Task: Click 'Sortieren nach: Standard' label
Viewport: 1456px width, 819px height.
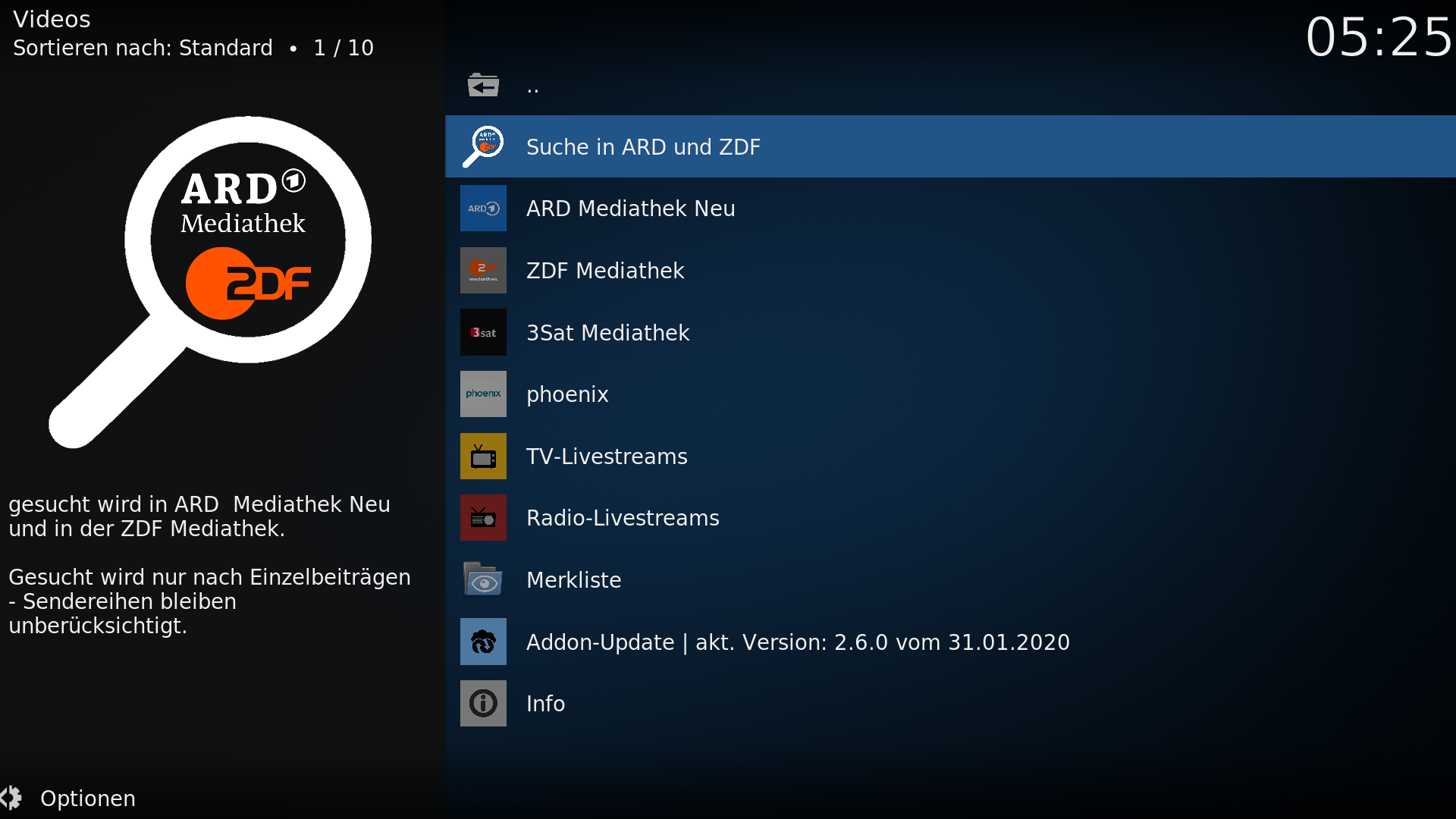Action: pyautogui.click(x=143, y=48)
